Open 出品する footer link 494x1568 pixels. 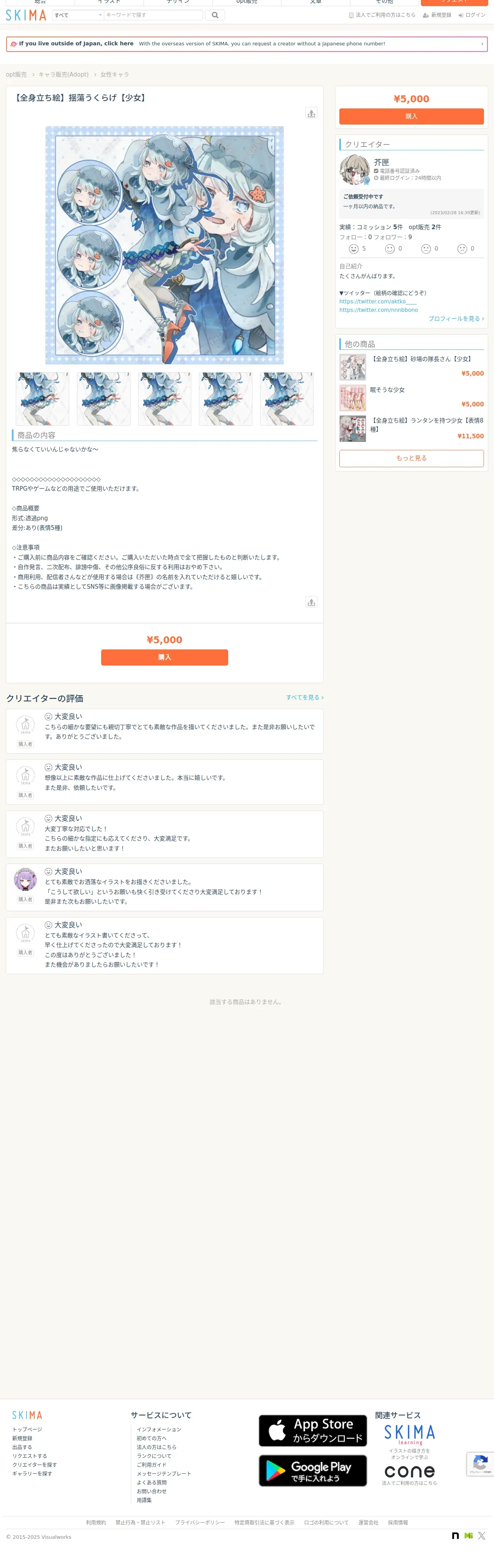point(22,1447)
